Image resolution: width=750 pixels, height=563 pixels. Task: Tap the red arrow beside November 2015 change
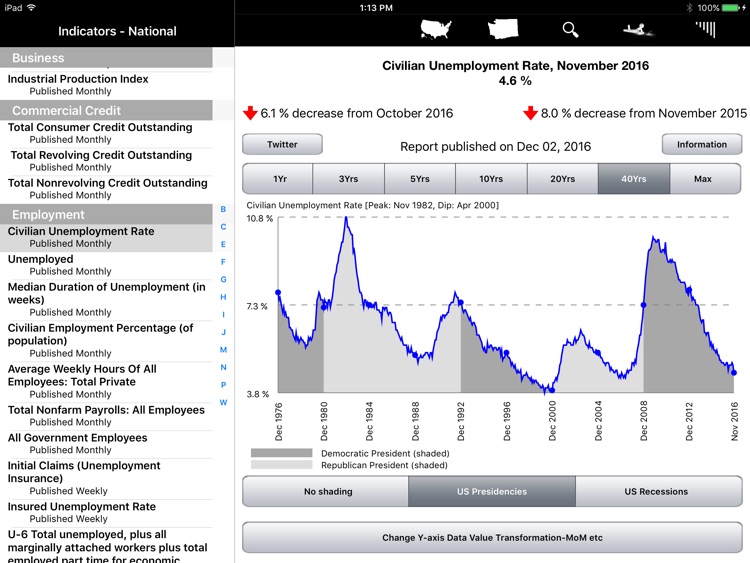pyautogui.click(x=530, y=113)
